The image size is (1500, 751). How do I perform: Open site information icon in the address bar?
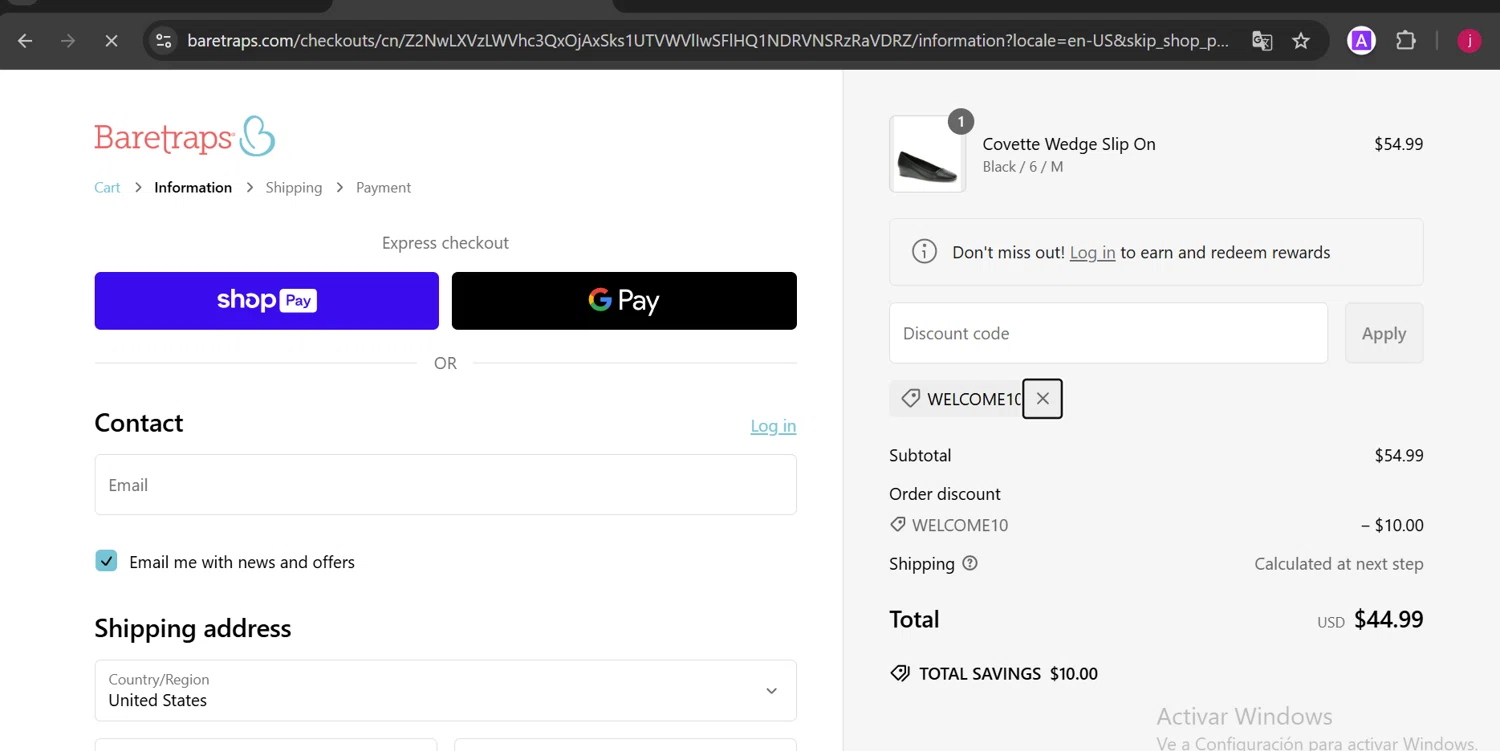tap(164, 41)
